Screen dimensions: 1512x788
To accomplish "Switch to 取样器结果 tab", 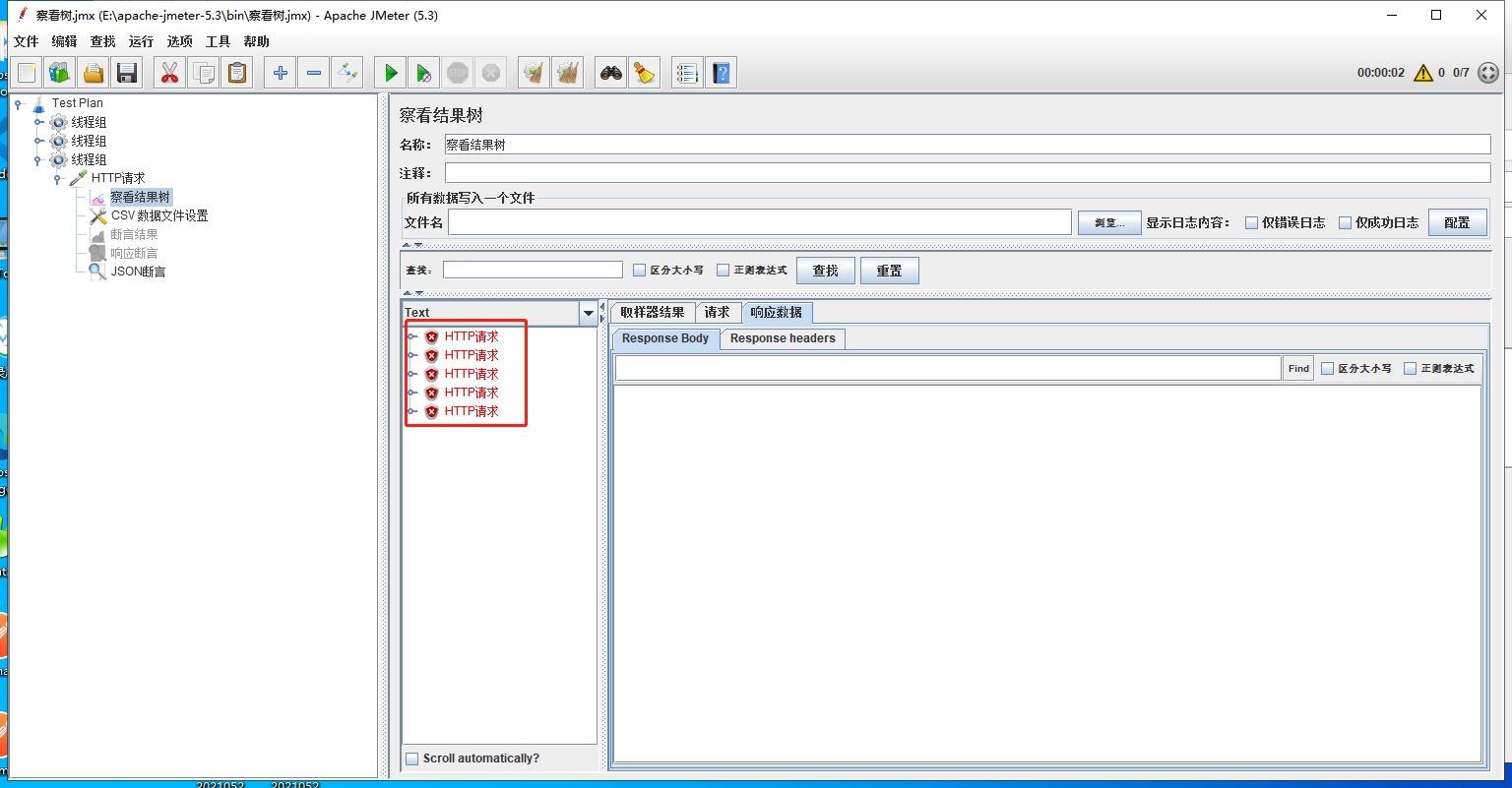I will point(653,312).
